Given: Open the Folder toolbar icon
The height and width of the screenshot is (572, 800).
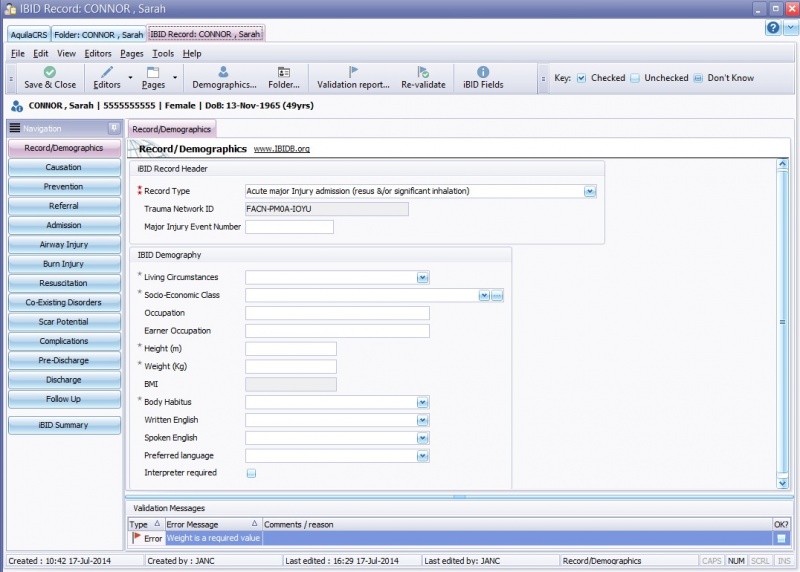Looking at the screenshot, I should pos(284,73).
